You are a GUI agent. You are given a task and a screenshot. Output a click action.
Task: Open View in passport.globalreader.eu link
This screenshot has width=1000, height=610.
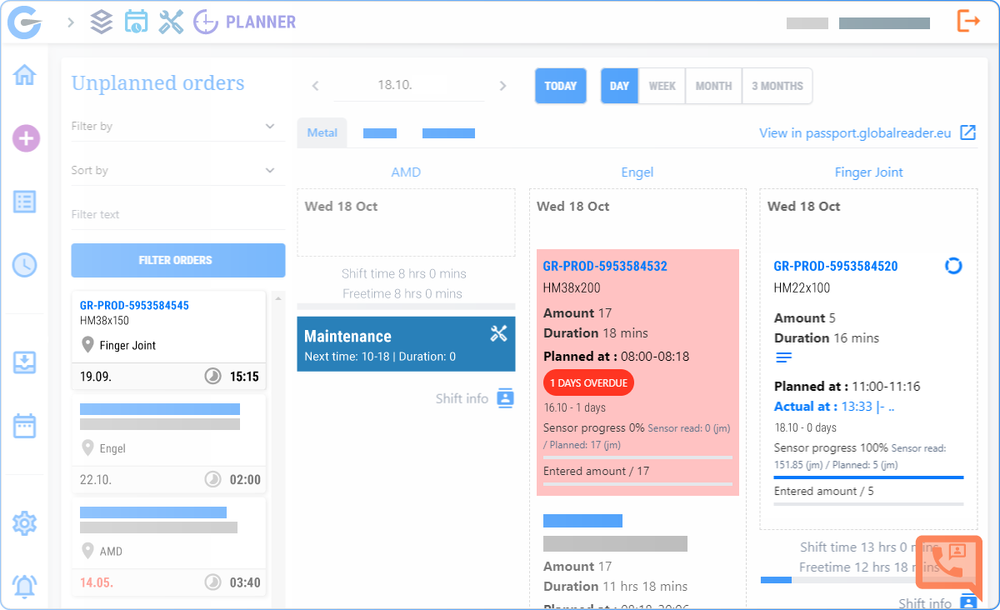(x=855, y=133)
